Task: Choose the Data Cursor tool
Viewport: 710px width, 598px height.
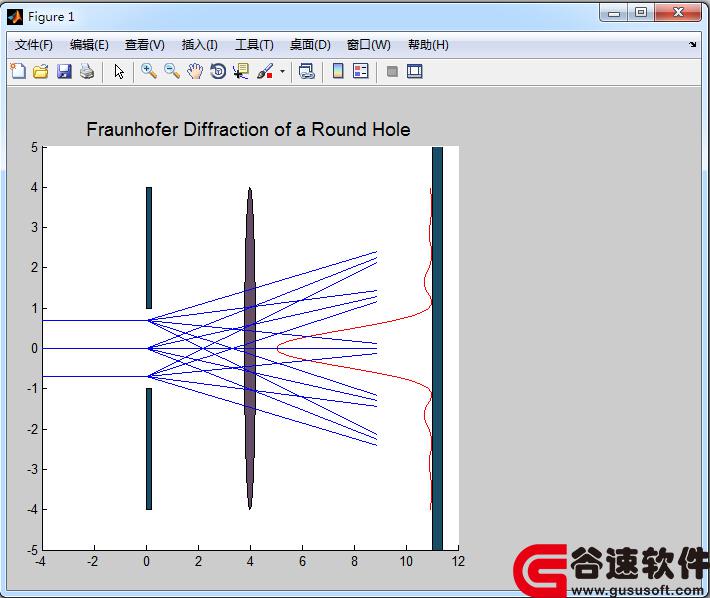Action: point(241,71)
